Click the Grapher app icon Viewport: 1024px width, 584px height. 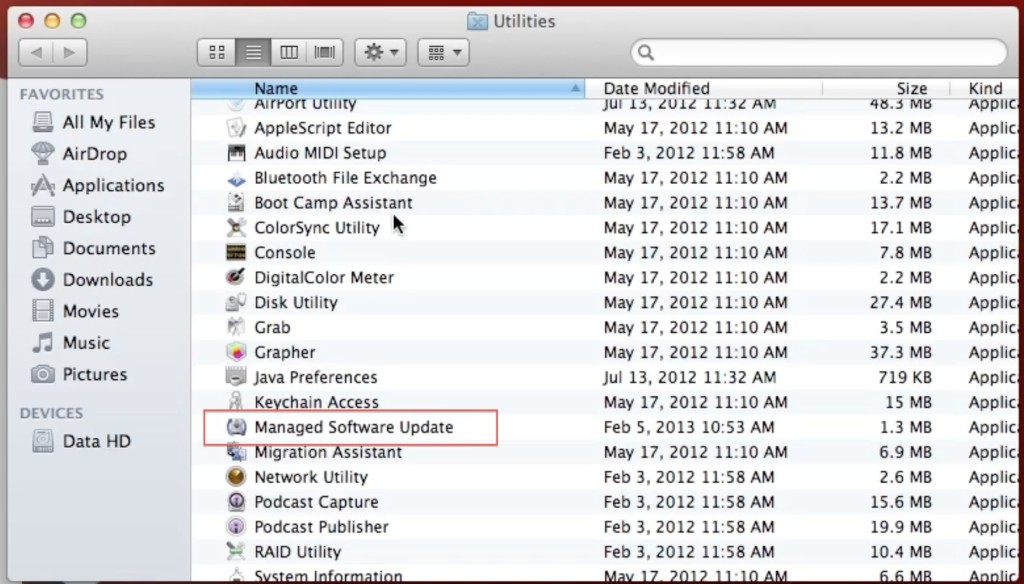(x=236, y=352)
